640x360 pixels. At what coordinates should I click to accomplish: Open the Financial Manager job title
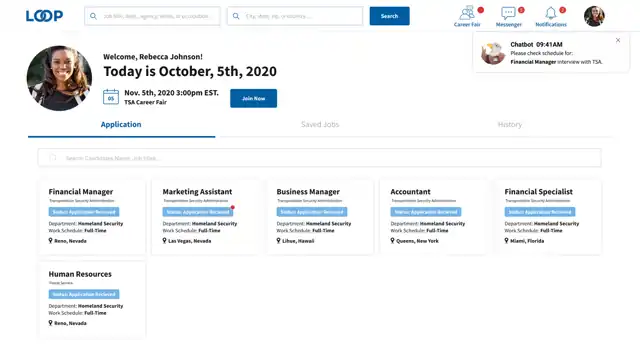point(81,191)
